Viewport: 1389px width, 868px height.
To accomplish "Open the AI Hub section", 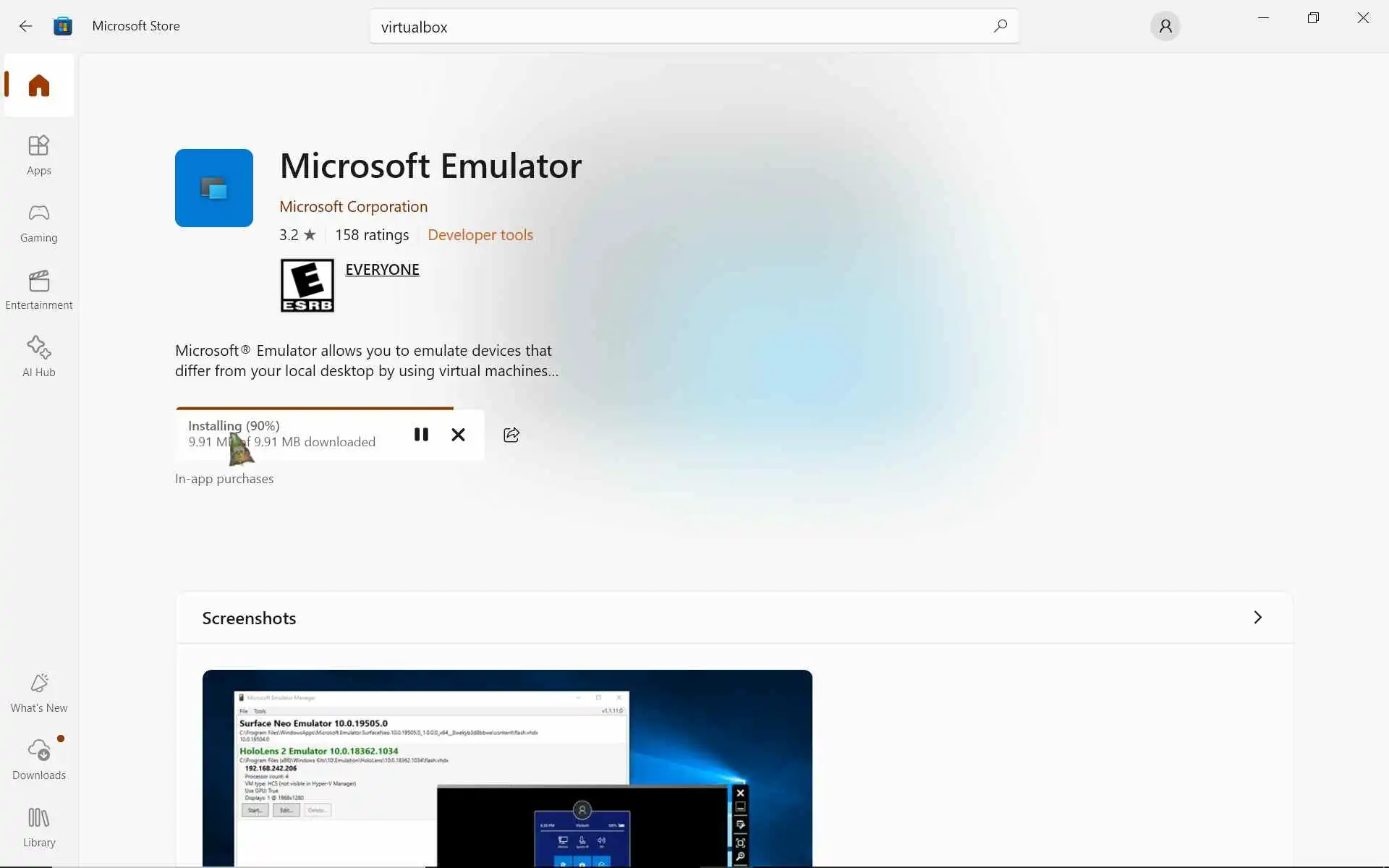I will 39,357.
